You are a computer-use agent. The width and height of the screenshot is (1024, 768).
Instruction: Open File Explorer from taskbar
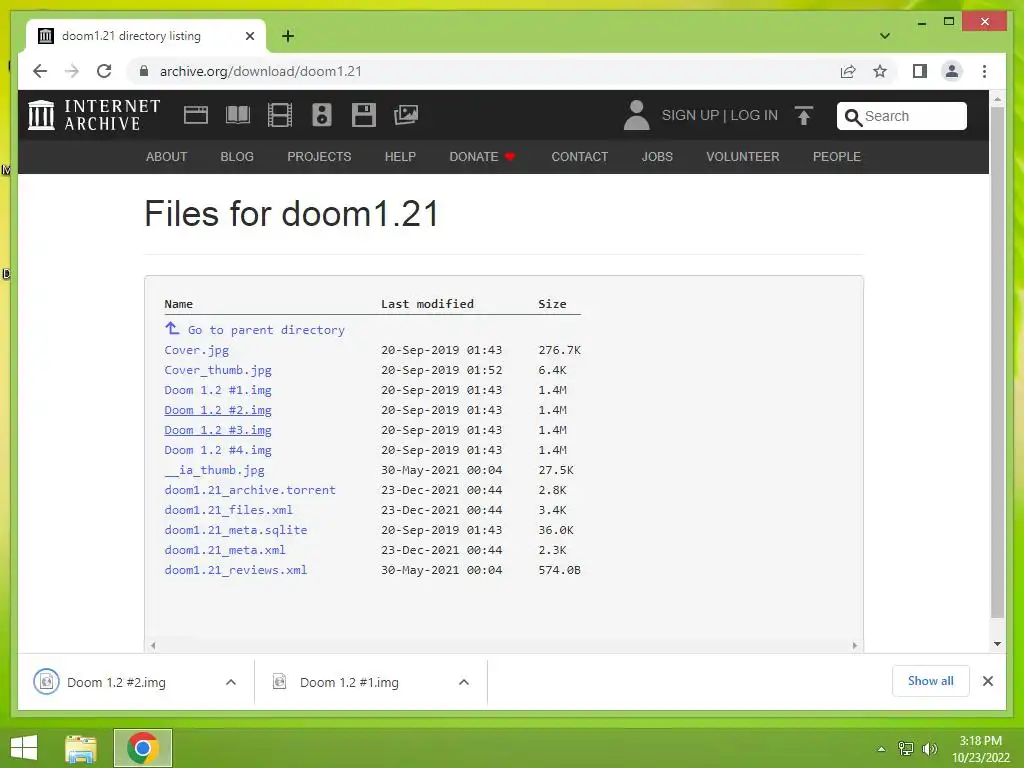pos(81,748)
